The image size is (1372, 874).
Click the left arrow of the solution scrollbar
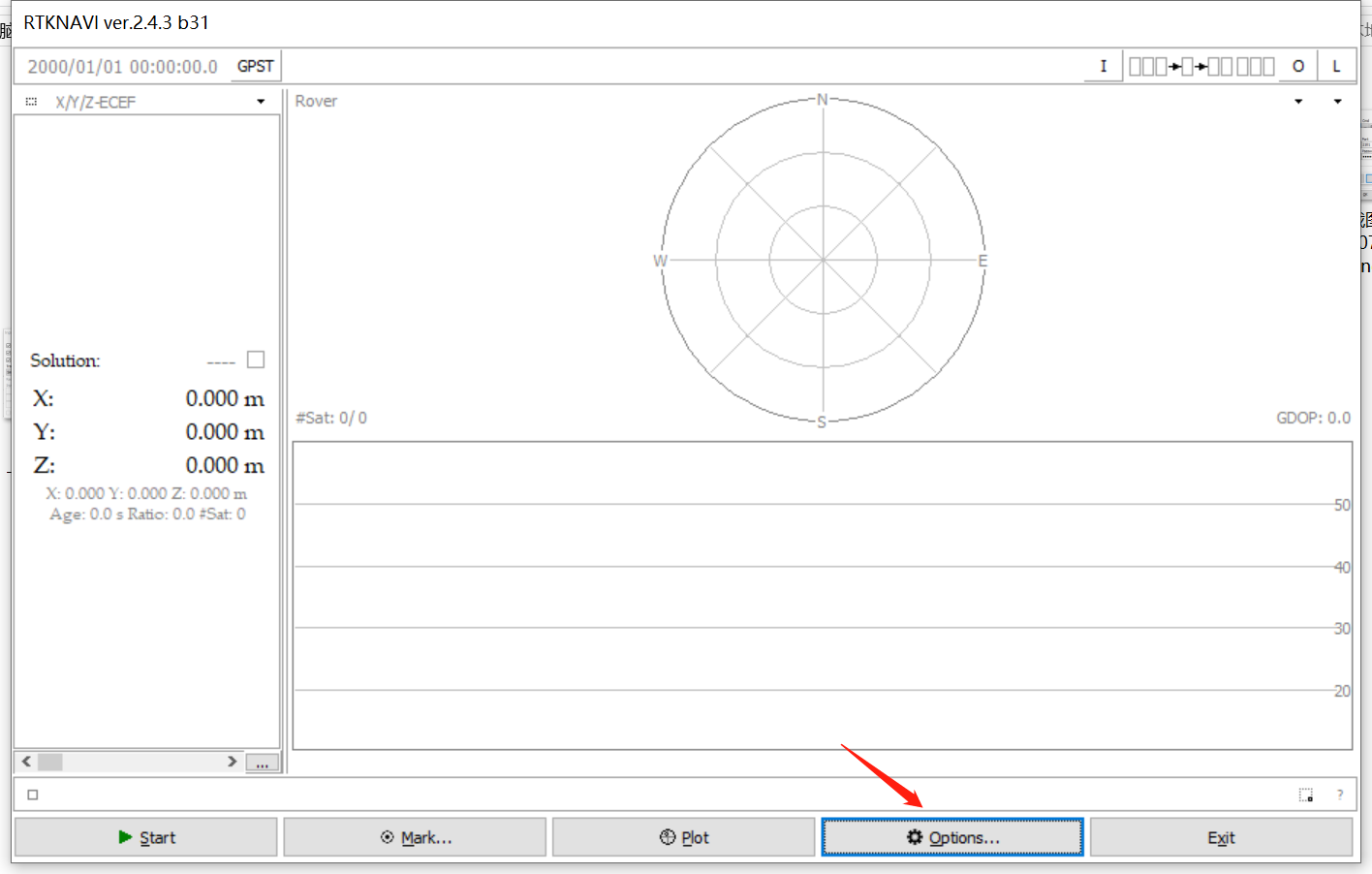tap(26, 762)
